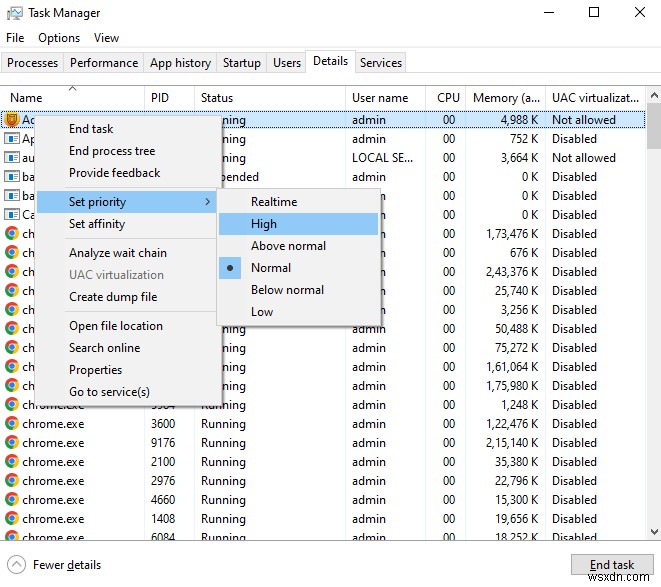Click the PID 4660 cell
Viewport: 661px width, 587px height.
point(163,499)
